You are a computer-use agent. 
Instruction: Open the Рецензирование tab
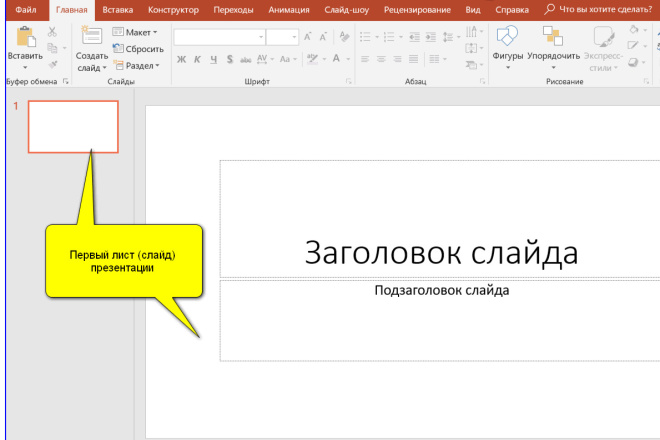[x=417, y=10]
